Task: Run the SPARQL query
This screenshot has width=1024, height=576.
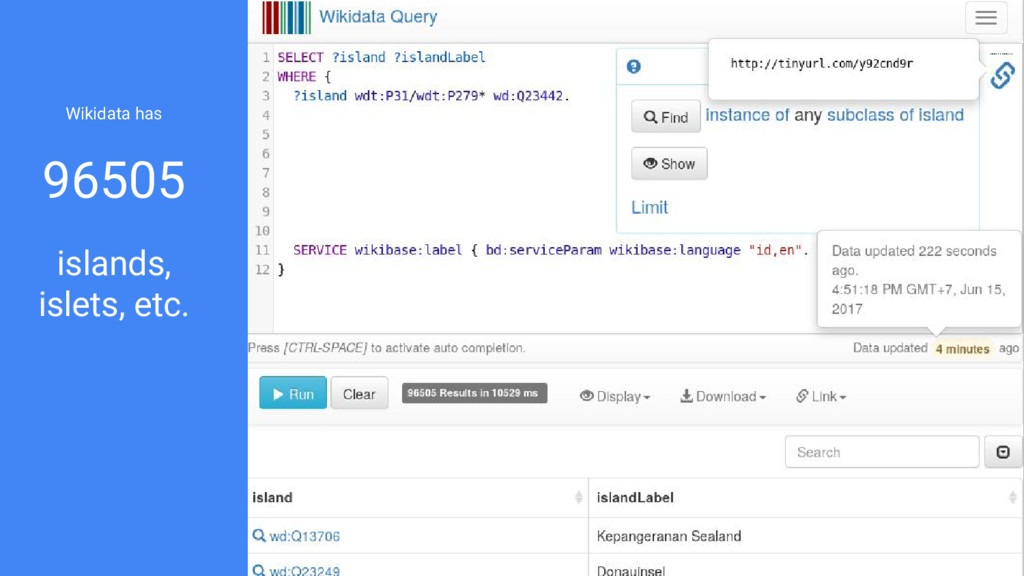Action: coord(293,394)
